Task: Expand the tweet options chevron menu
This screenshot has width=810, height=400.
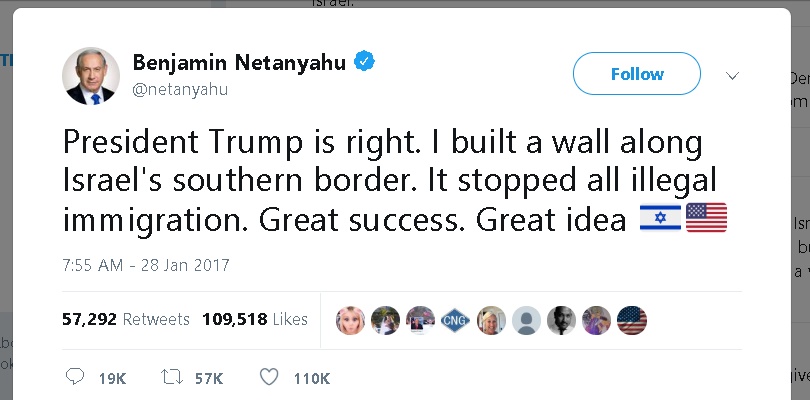Action: click(x=732, y=76)
